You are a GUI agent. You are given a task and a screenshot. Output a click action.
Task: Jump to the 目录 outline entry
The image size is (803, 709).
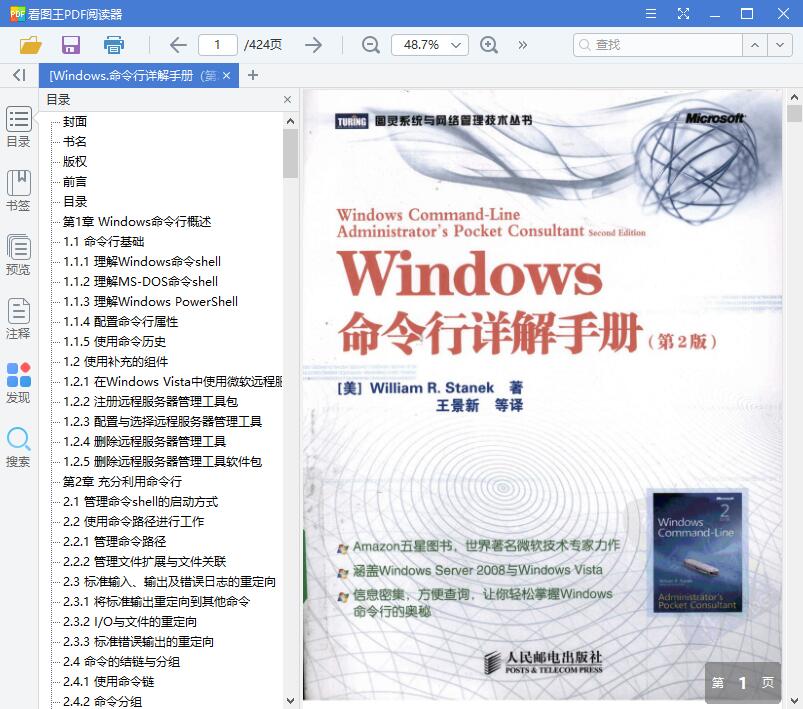(x=75, y=201)
